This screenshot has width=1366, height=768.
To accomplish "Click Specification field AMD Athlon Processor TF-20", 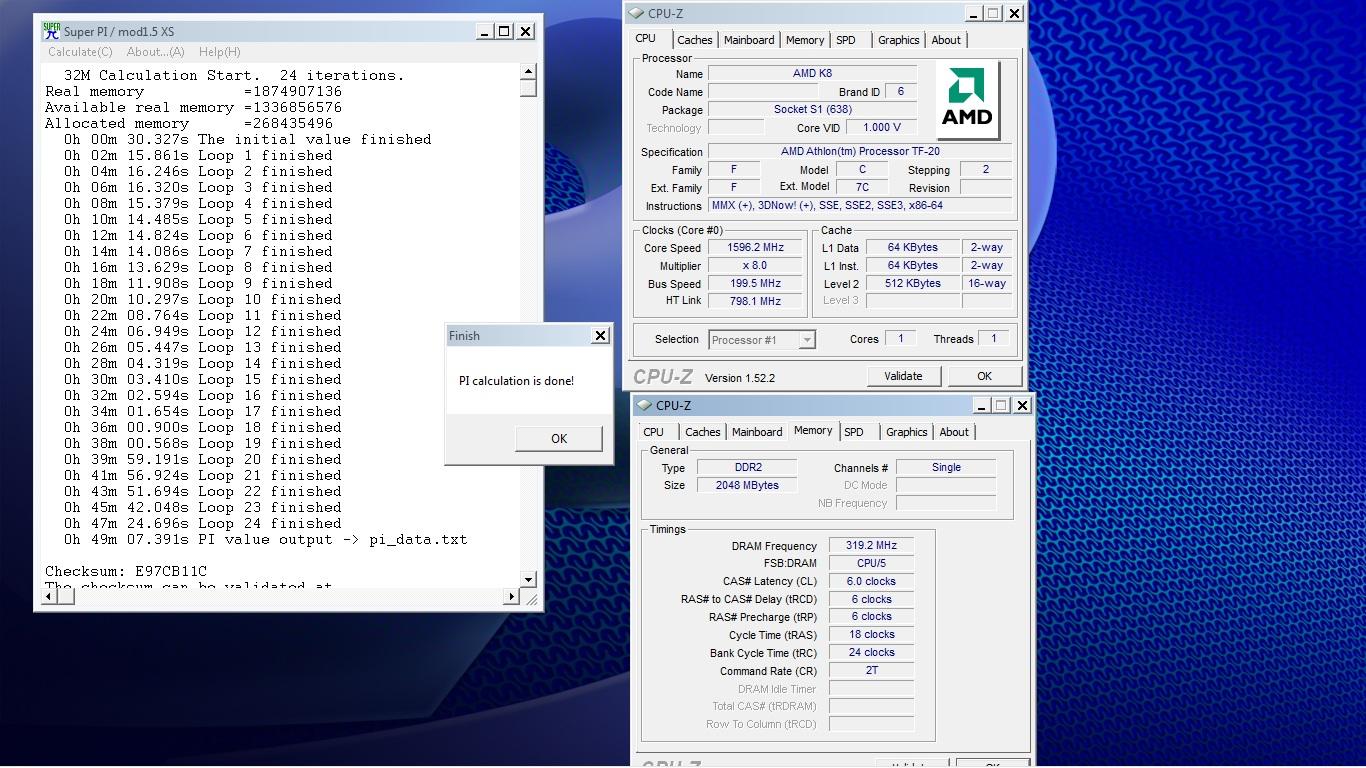I will (860, 152).
